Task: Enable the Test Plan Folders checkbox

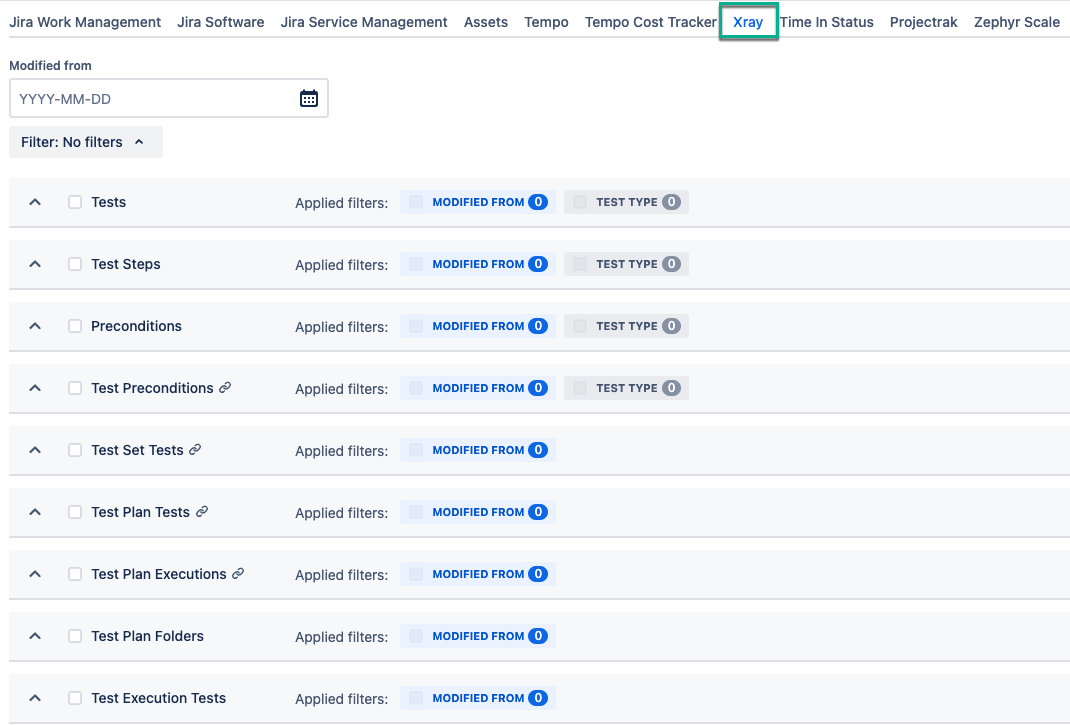Action: click(75, 636)
